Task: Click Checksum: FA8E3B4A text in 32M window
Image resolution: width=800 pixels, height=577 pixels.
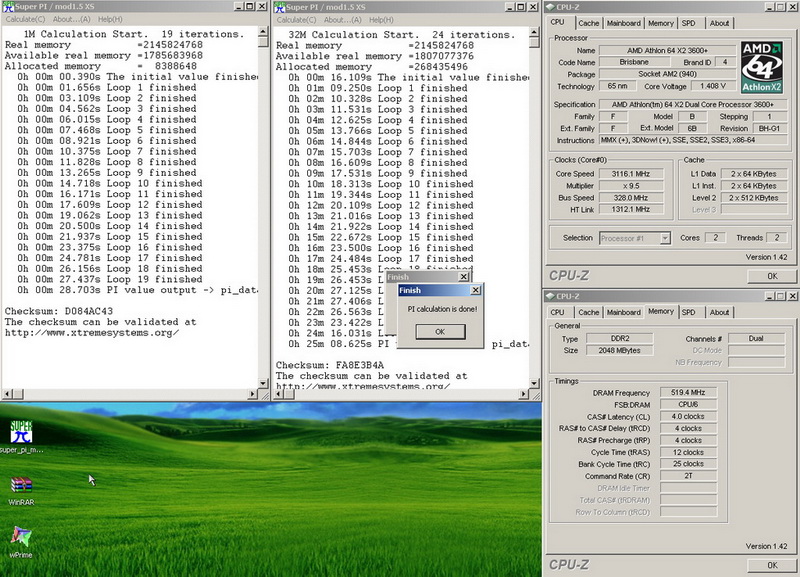Action: [330, 365]
